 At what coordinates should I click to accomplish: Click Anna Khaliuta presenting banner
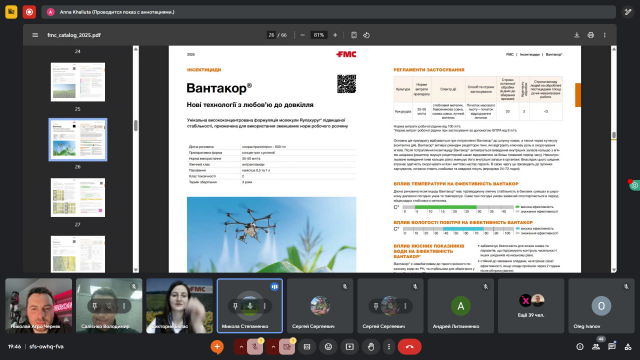coord(328,12)
